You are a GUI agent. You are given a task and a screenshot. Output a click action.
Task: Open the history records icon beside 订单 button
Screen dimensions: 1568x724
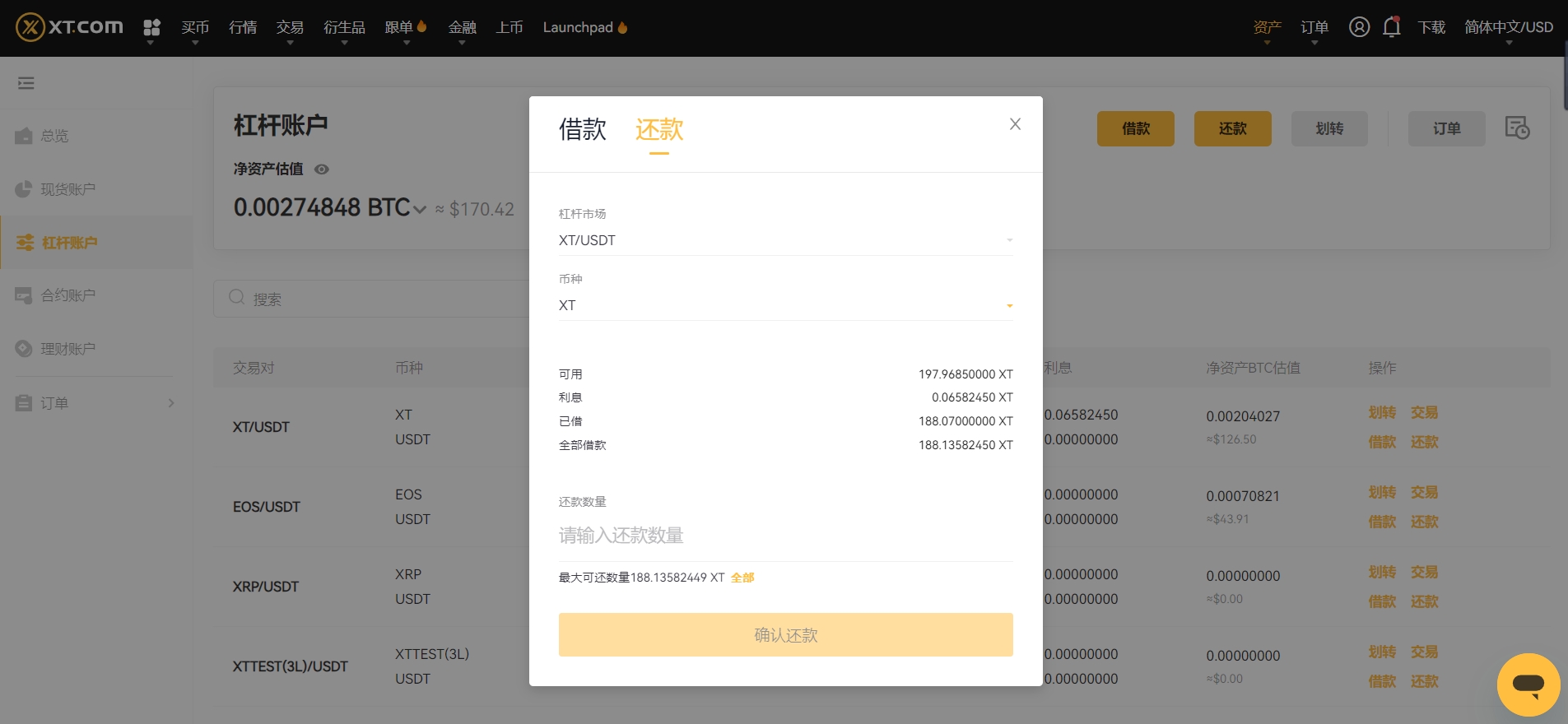pyautogui.click(x=1517, y=128)
